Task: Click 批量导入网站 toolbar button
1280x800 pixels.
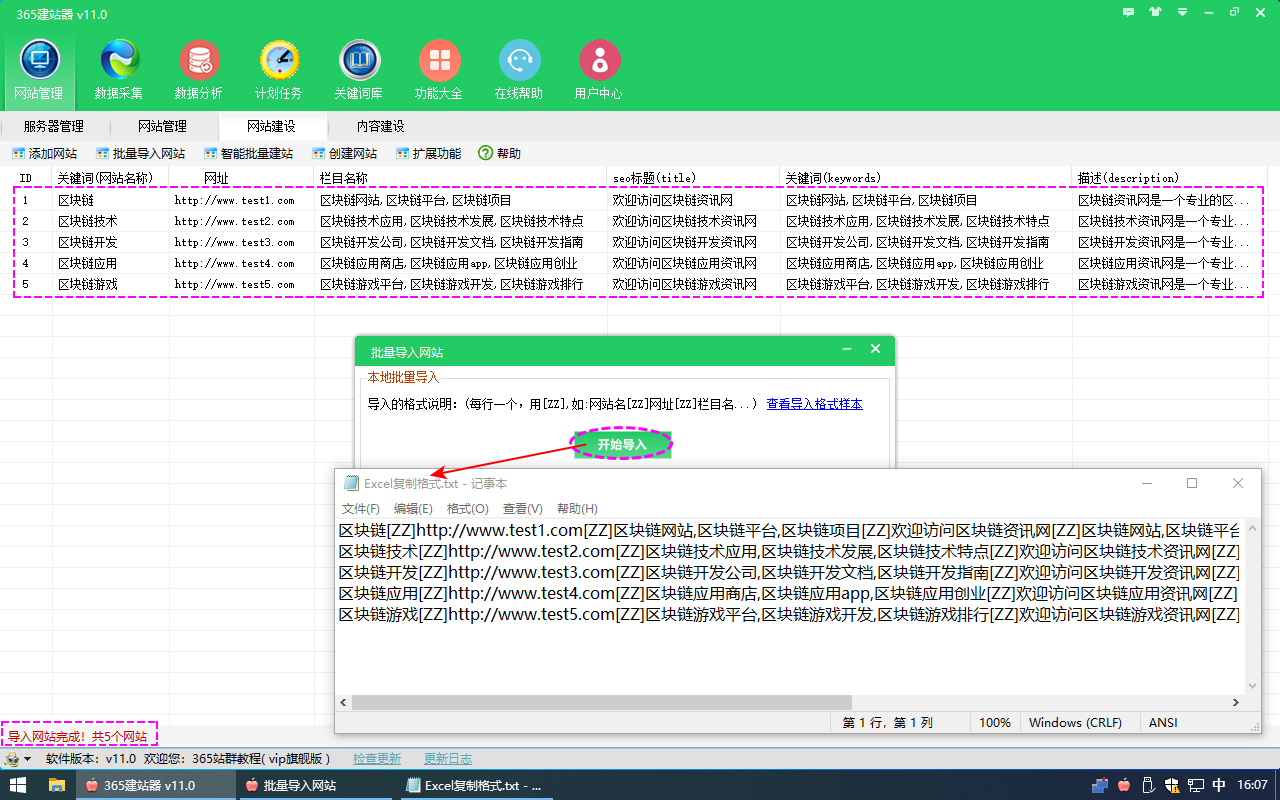Action: (141, 153)
